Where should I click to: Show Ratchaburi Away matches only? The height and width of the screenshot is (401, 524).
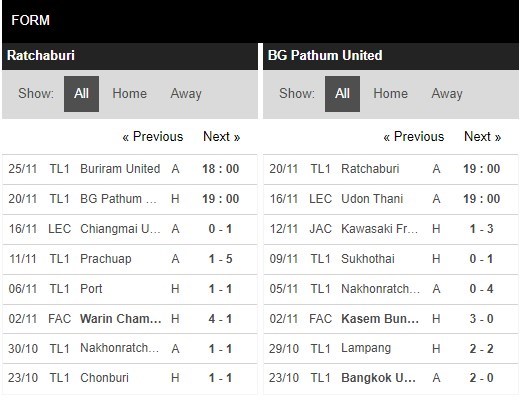tap(186, 94)
